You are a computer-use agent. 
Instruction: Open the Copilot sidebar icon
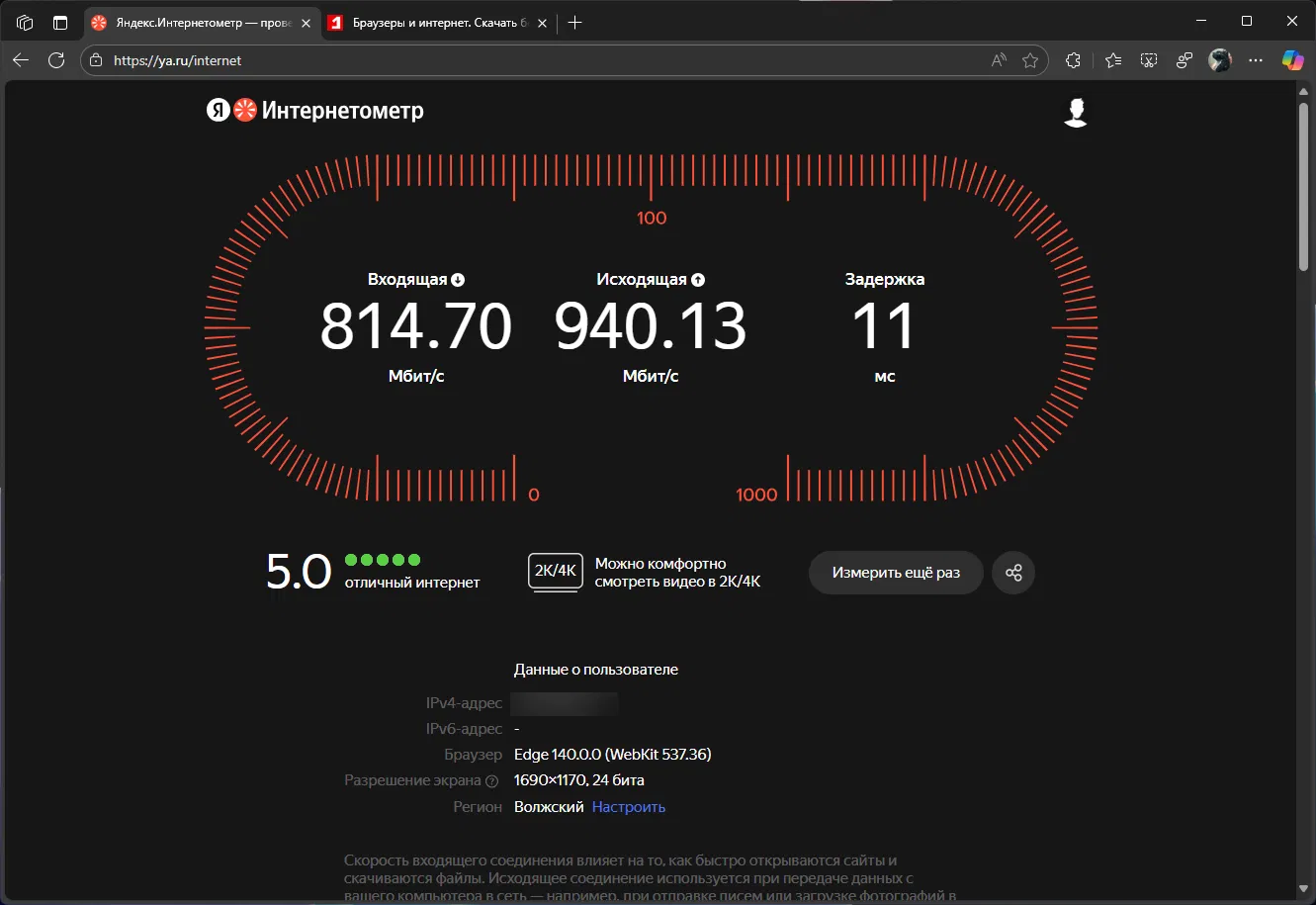(1292, 60)
